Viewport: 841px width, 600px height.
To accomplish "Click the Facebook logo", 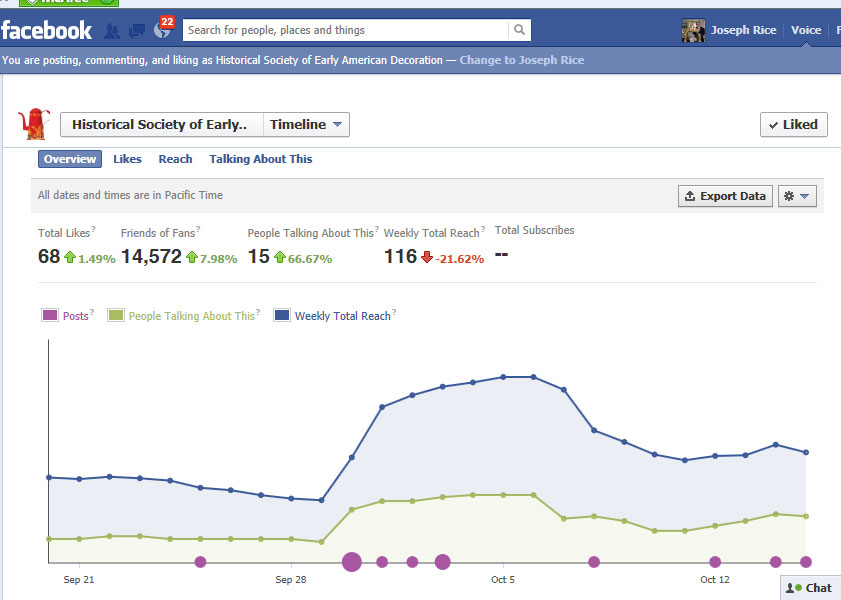I will (47, 30).
